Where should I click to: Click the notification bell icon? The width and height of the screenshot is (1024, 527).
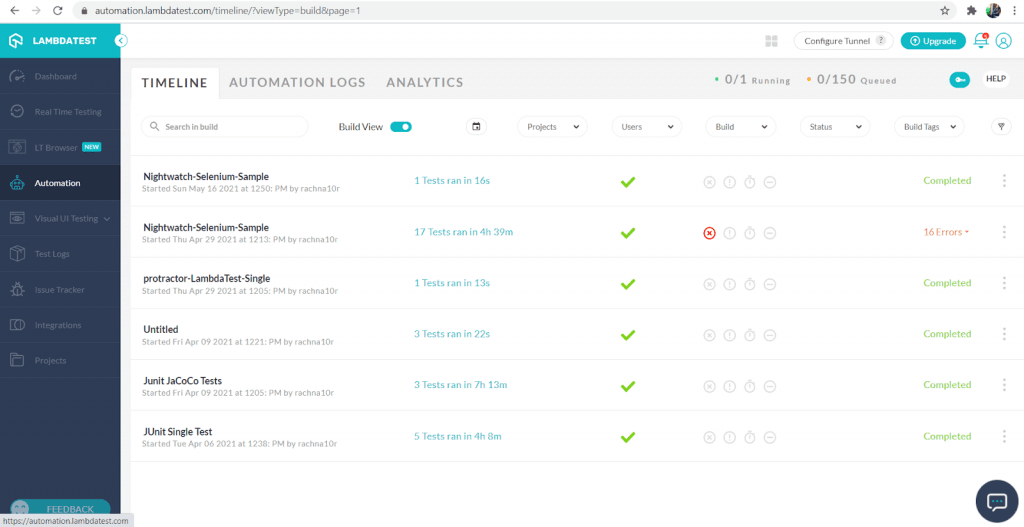point(981,41)
